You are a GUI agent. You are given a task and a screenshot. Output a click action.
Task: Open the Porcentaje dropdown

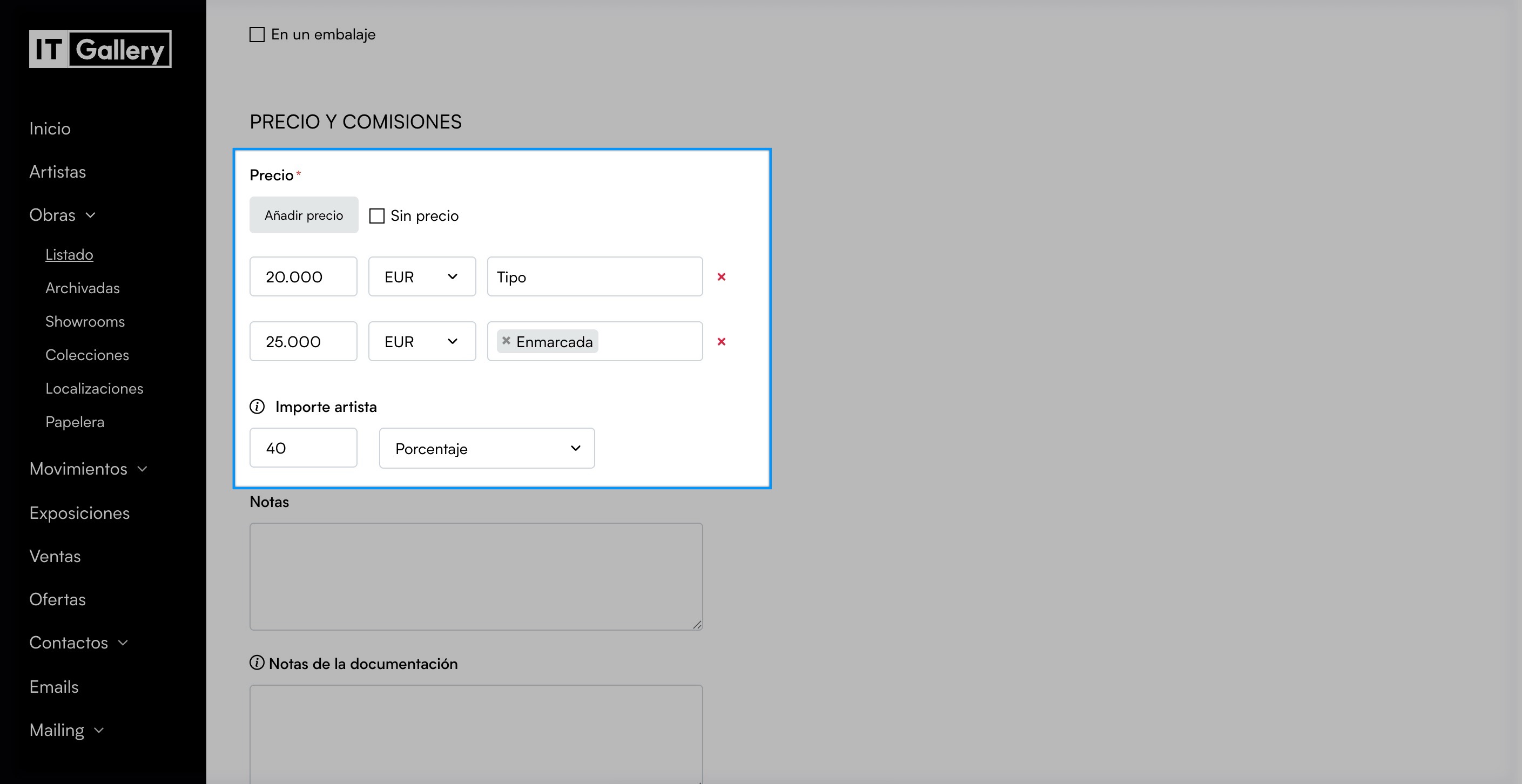pyautogui.click(x=487, y=448)
